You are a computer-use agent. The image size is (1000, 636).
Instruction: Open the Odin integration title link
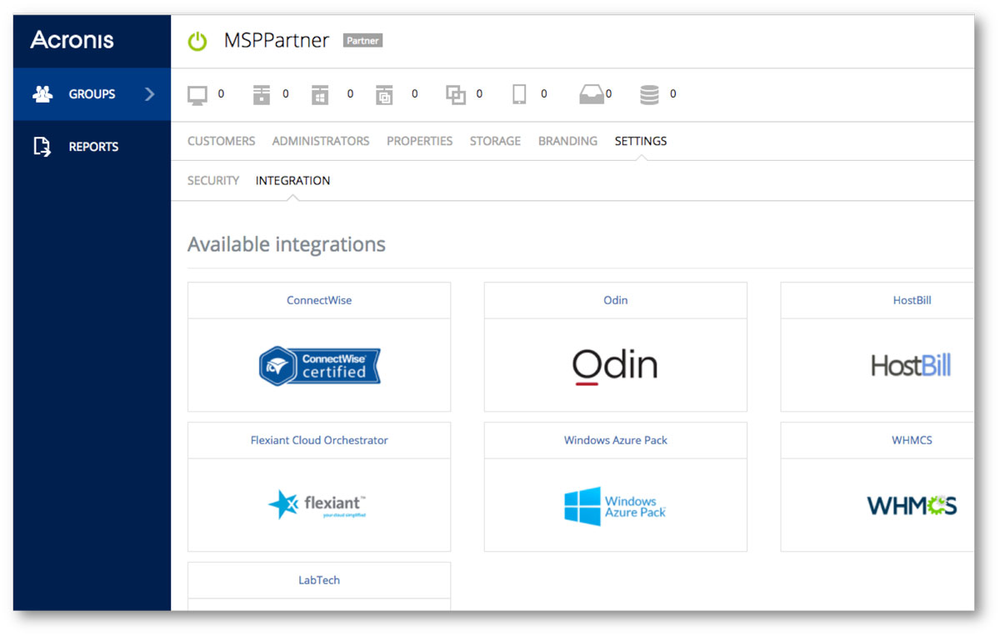615,300
